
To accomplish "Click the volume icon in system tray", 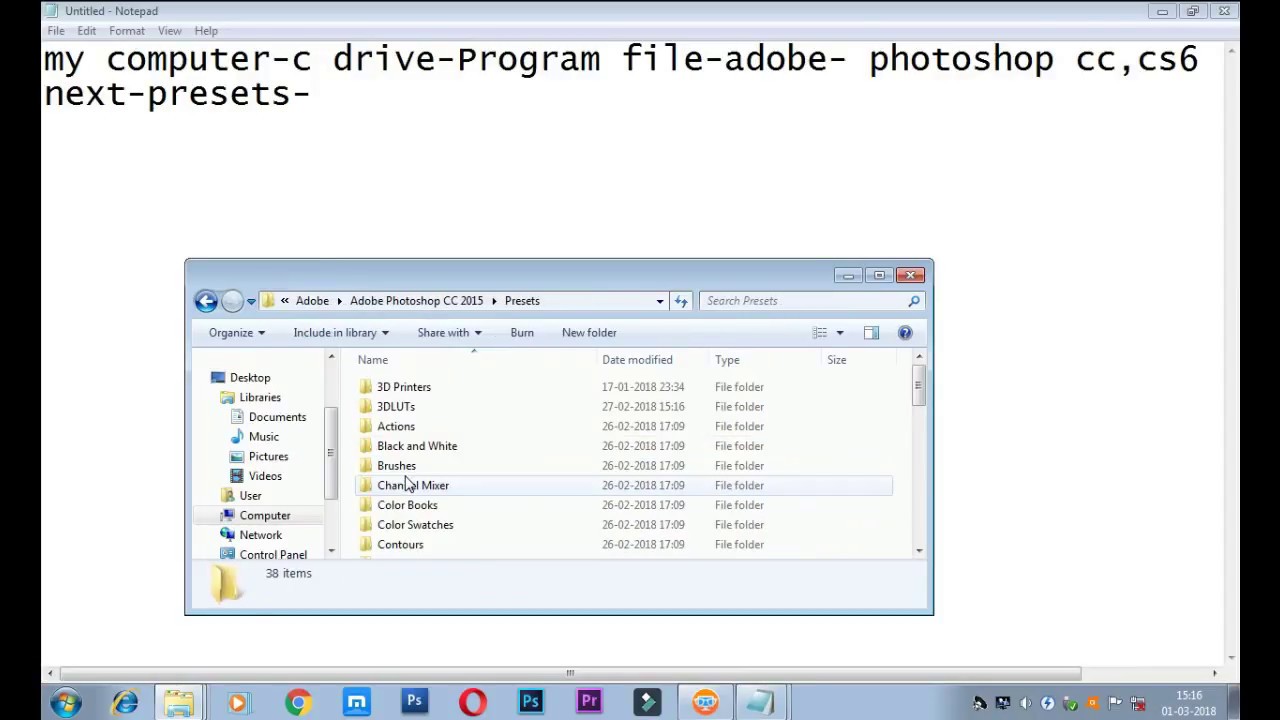I will click(1025, 703).
